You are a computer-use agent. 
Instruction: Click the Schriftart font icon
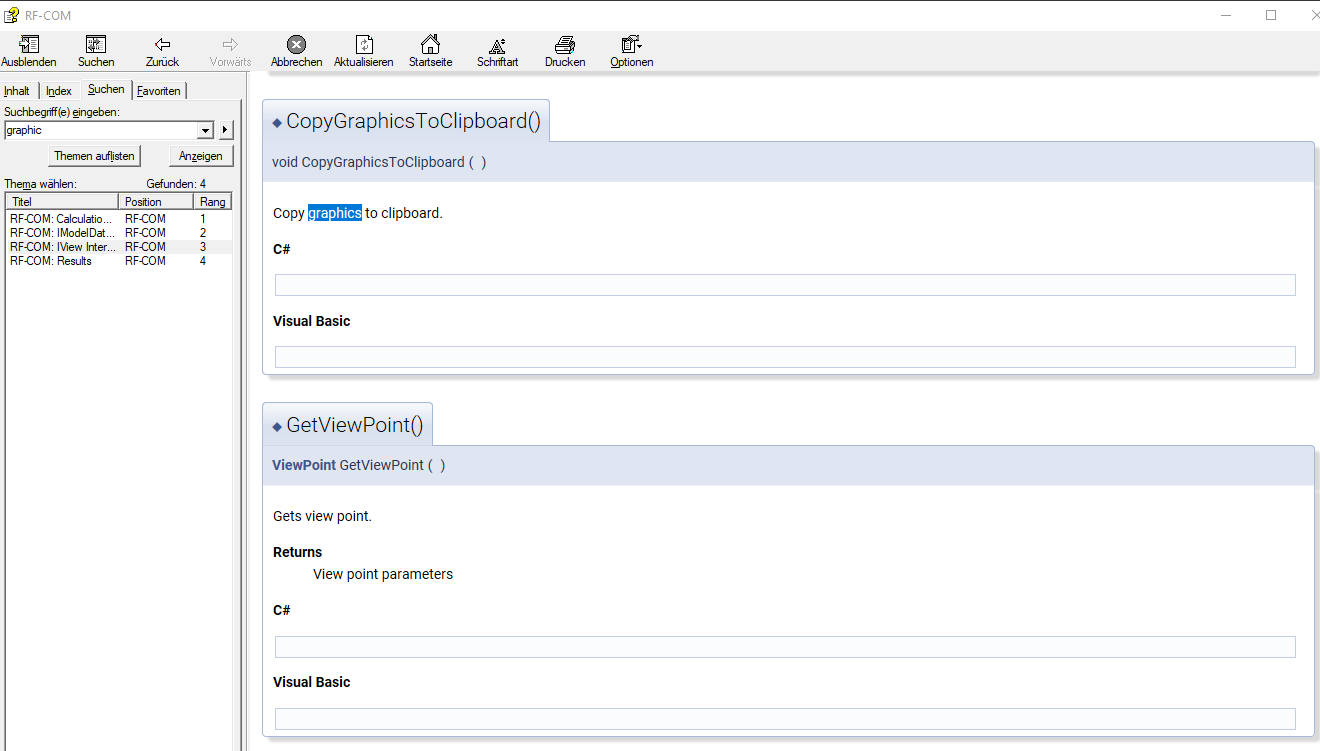coord(497,50)
